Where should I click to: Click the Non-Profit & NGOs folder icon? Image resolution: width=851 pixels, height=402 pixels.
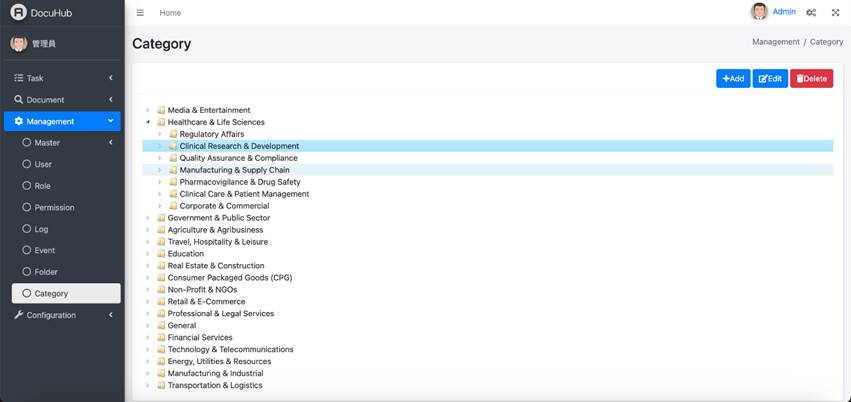161,290
